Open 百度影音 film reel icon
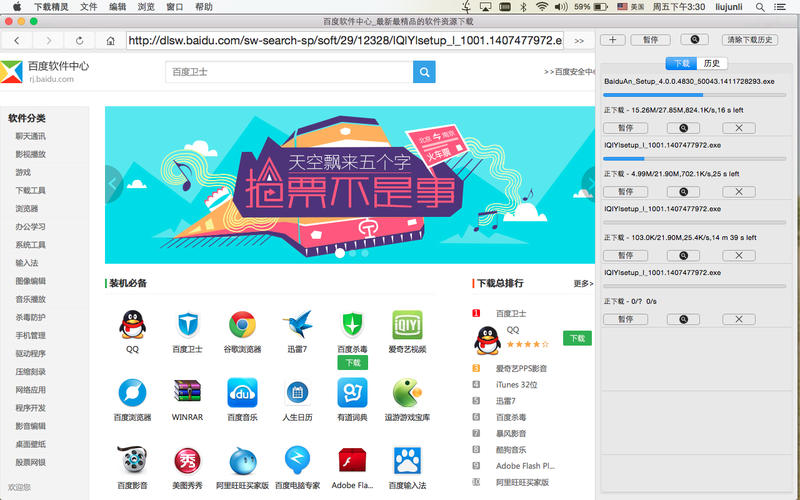The image size is (800, 500). point(132,460)
